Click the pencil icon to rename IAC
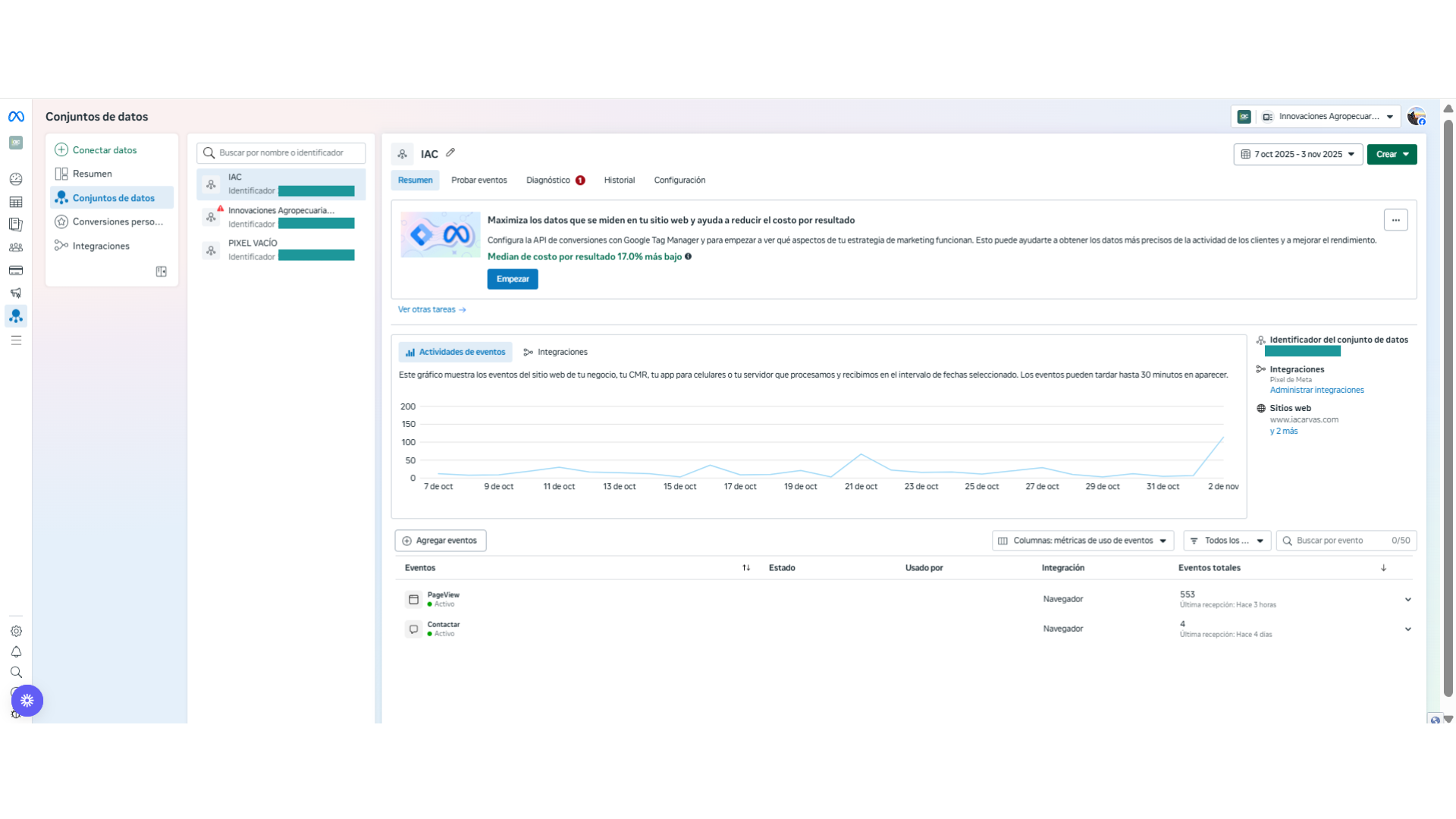Screen dimensions: 1456x819 coord(450,153)
